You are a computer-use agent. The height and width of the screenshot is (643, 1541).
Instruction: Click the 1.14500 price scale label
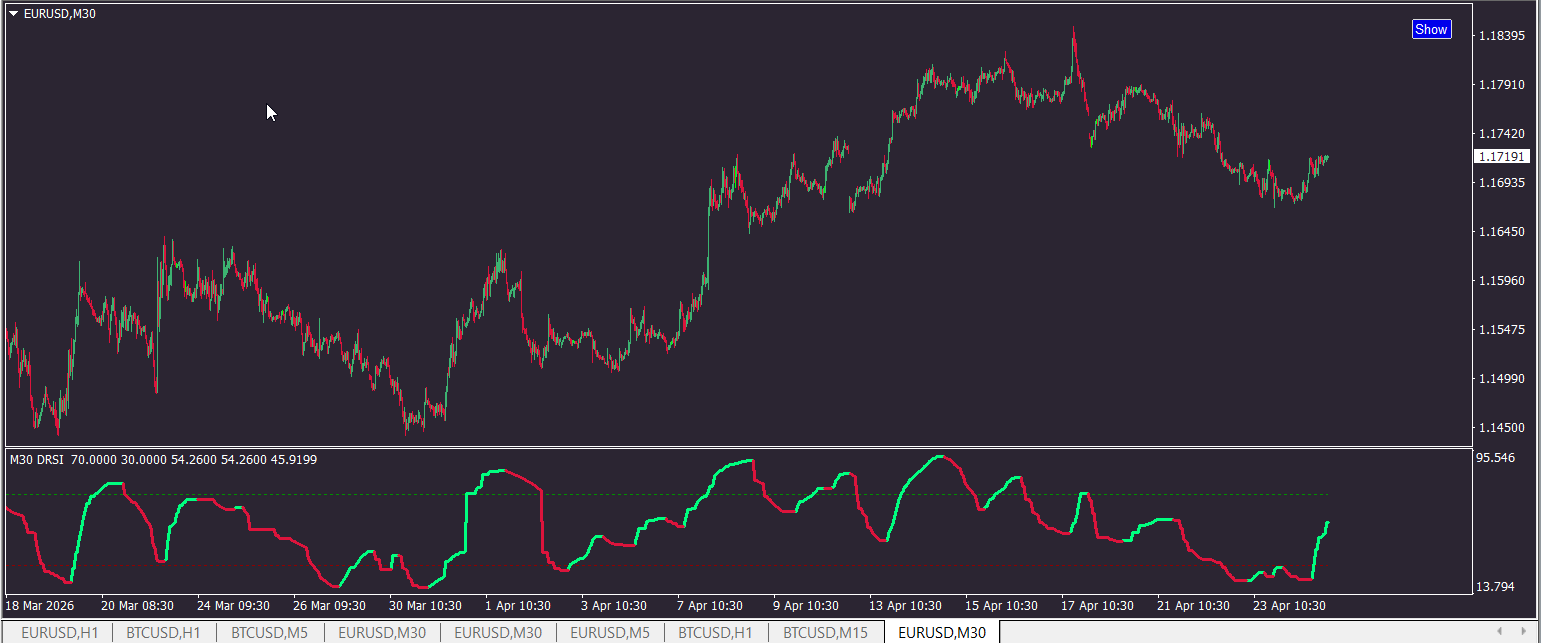coord(1501,428)
